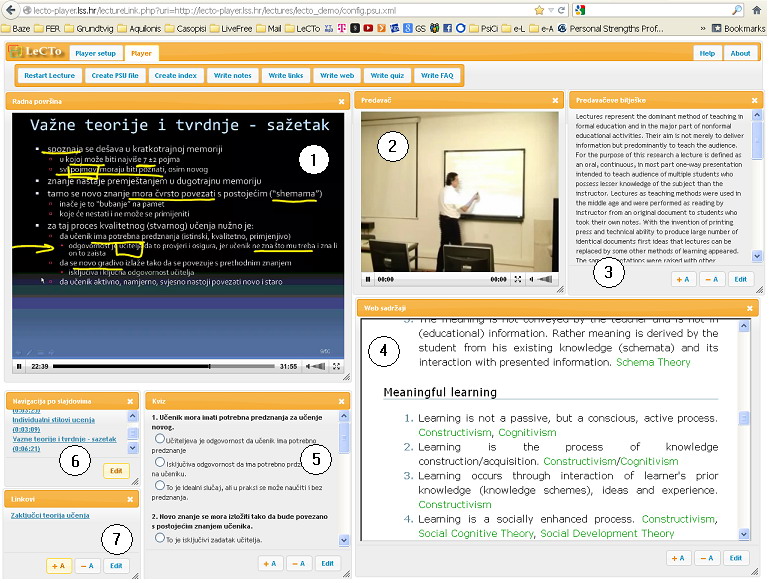The image size is (771, 583).
Task: Show more bookmarks with the chevron
Action: coord(703,29)
